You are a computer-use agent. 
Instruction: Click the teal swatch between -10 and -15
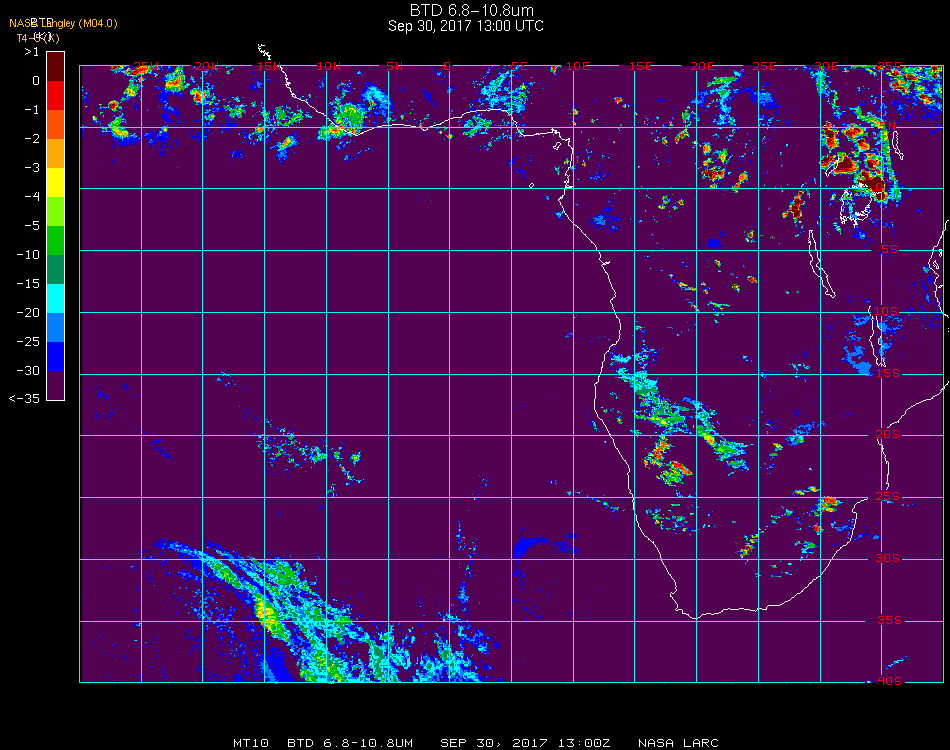coord(55,270)
